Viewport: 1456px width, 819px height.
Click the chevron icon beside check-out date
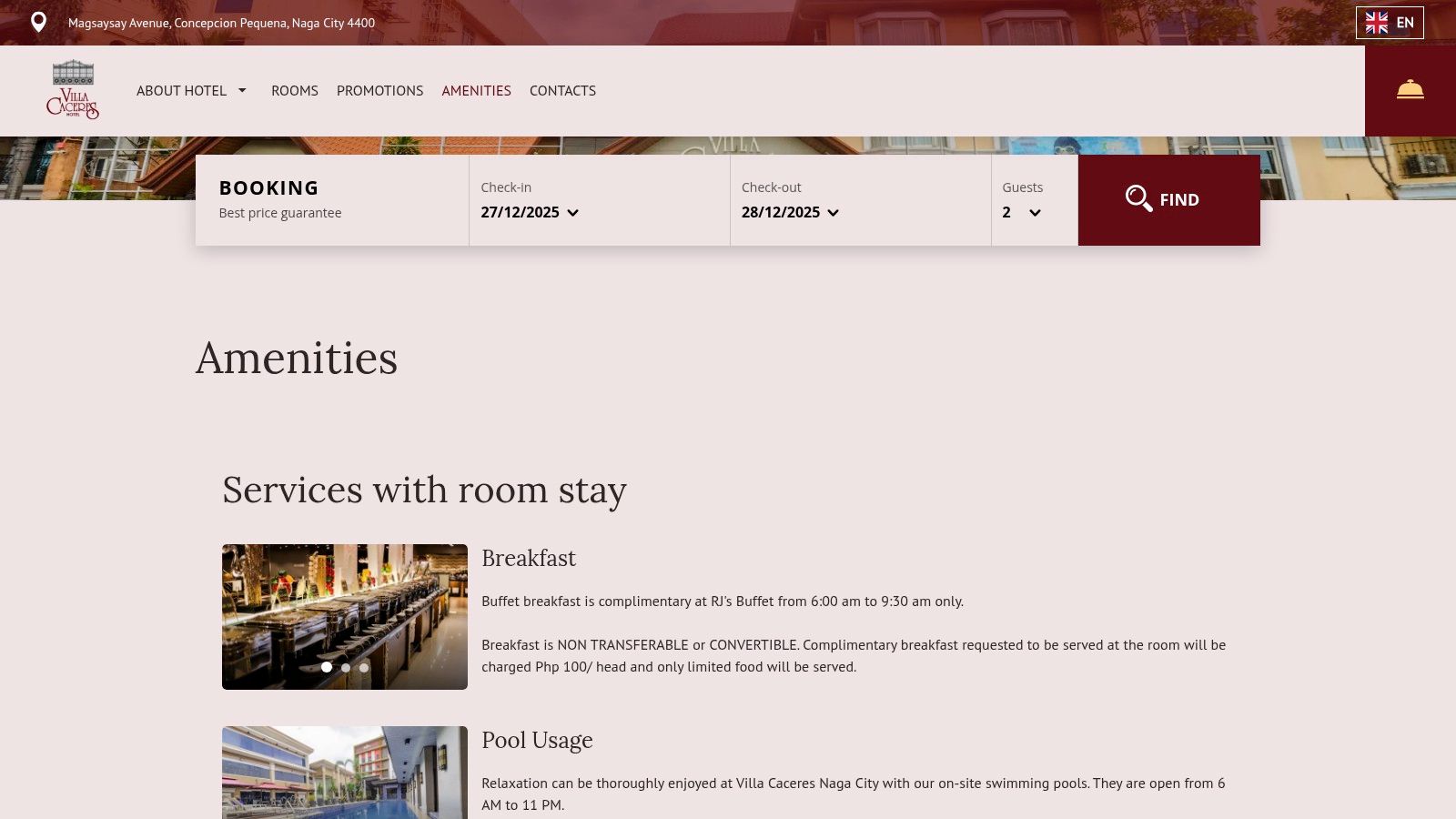click(833, 213)
